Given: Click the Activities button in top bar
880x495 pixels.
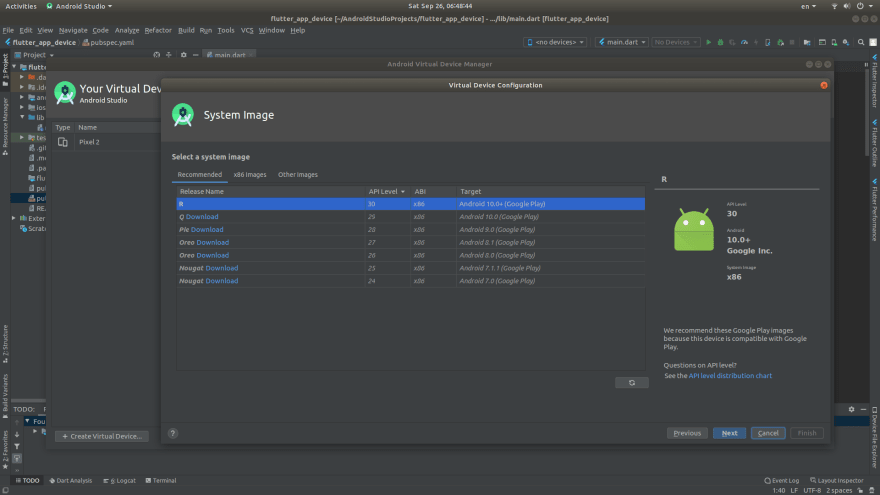Looking at the screenshot, I should 21,6.
